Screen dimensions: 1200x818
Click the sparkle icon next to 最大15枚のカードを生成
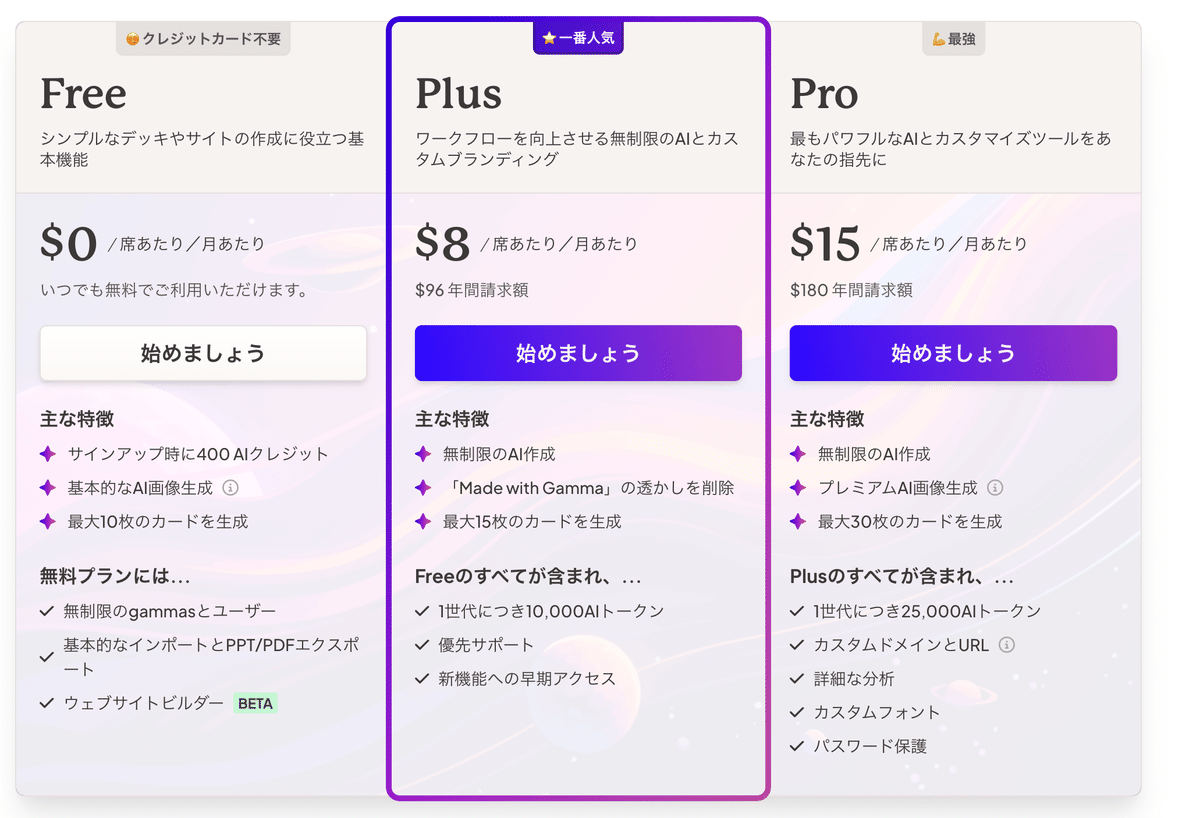point(422,521)
